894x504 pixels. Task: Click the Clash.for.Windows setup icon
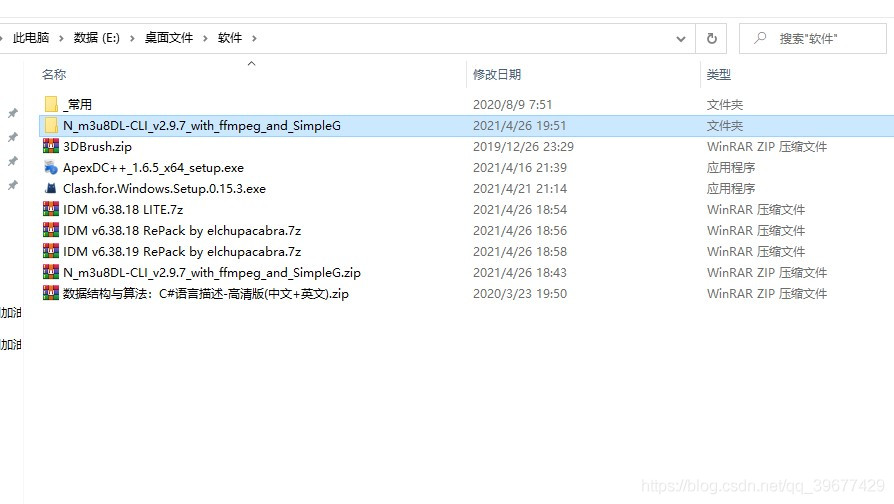[x=51, y=188]
